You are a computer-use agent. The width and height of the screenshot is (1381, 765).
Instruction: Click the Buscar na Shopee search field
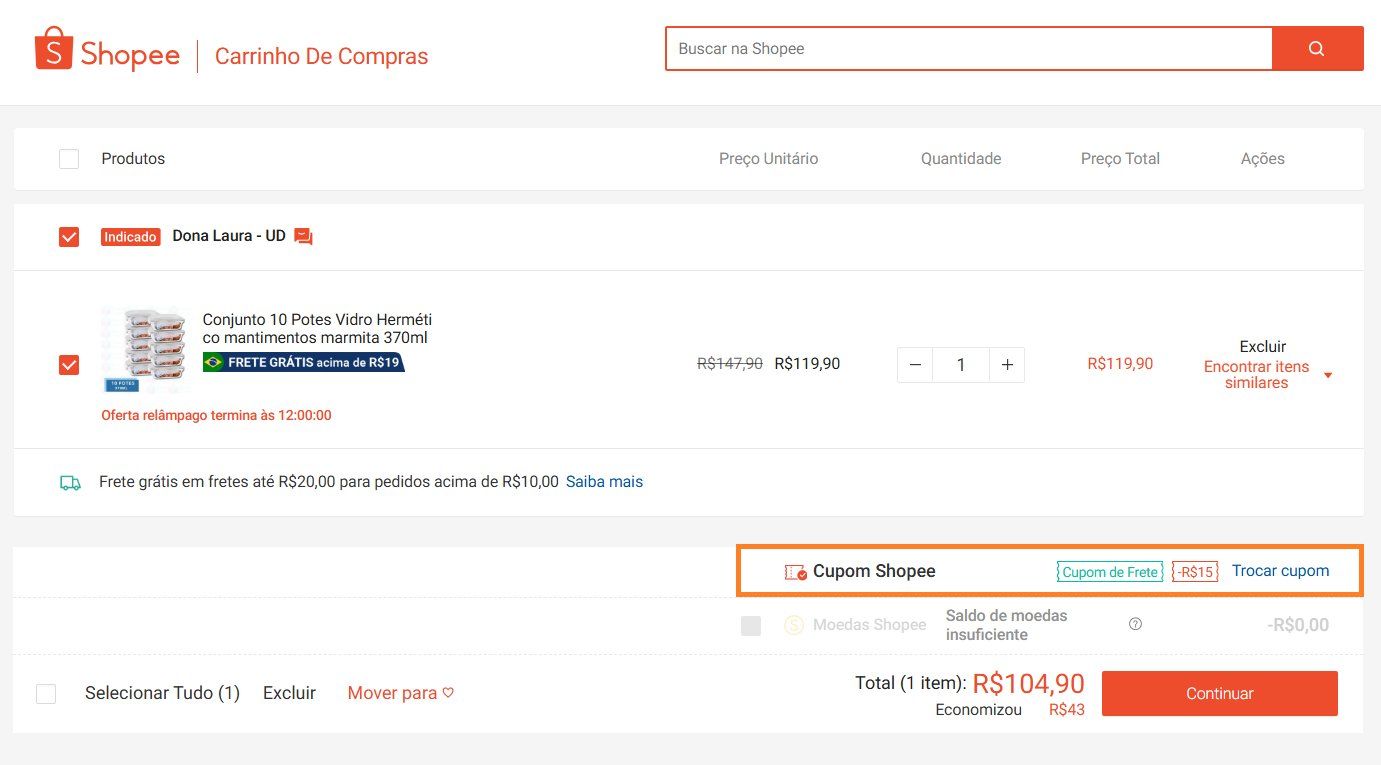point(969,49)
